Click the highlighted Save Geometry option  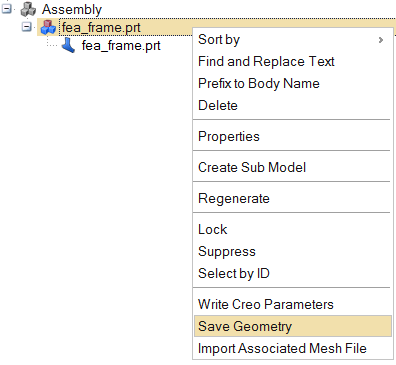click(293, 326)
